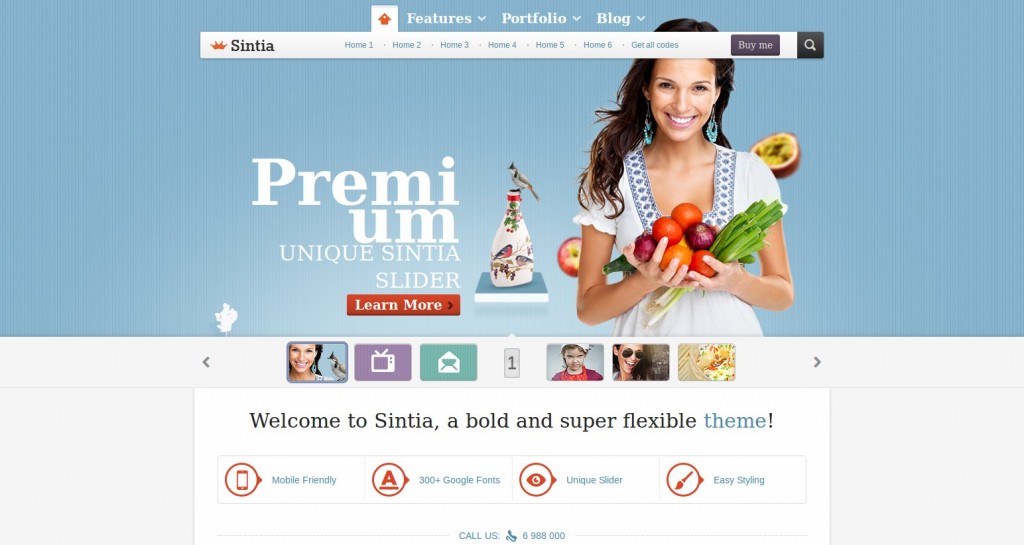Advance slider with the right arrow

817,362
